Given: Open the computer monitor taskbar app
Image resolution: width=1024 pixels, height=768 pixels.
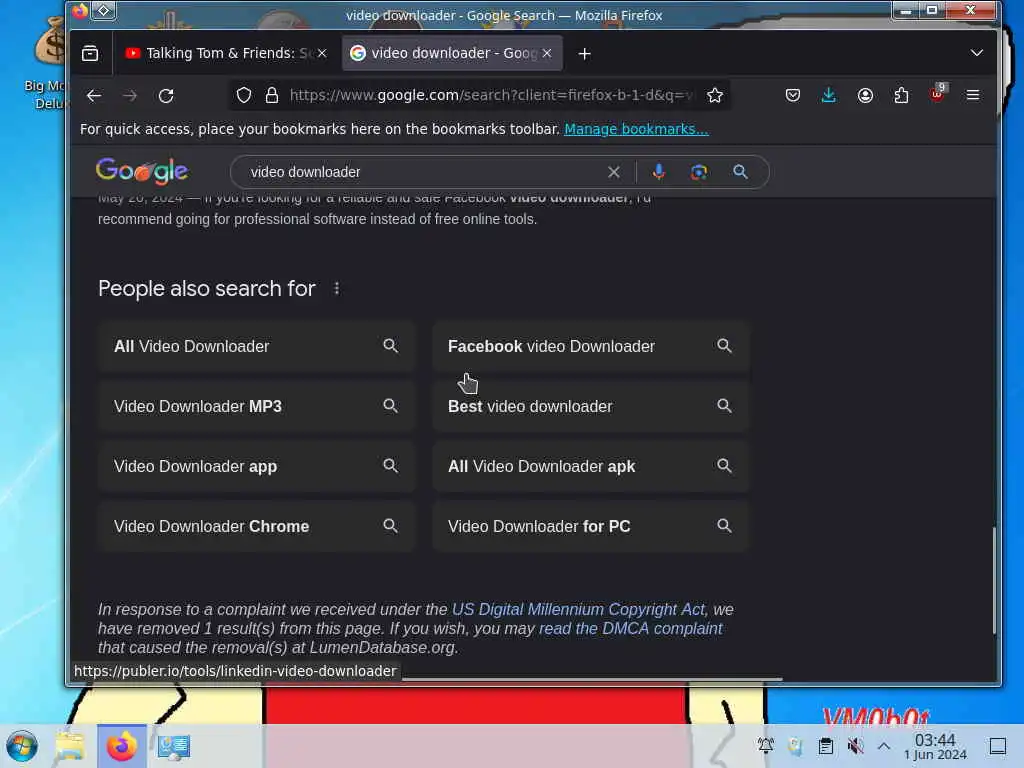Looking at the screenshot, I should (x=173, y=746).
